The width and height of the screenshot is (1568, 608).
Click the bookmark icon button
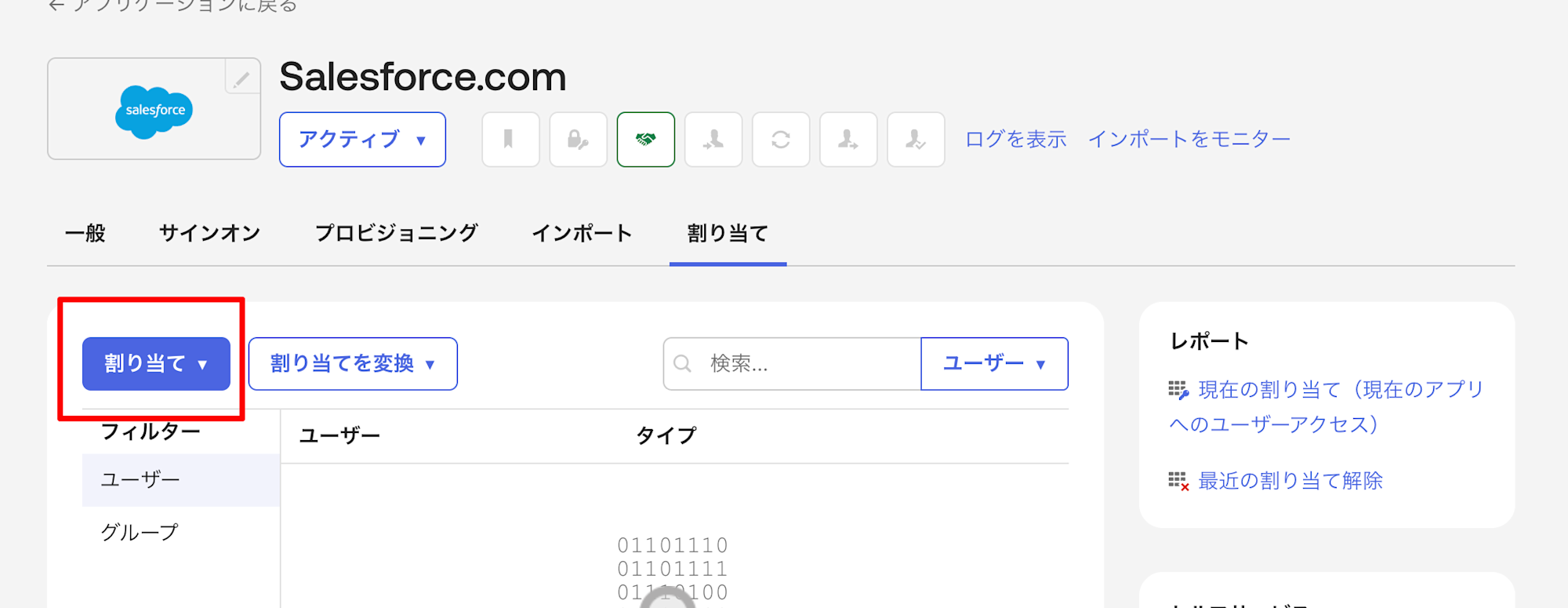click(x=510, y=140)
